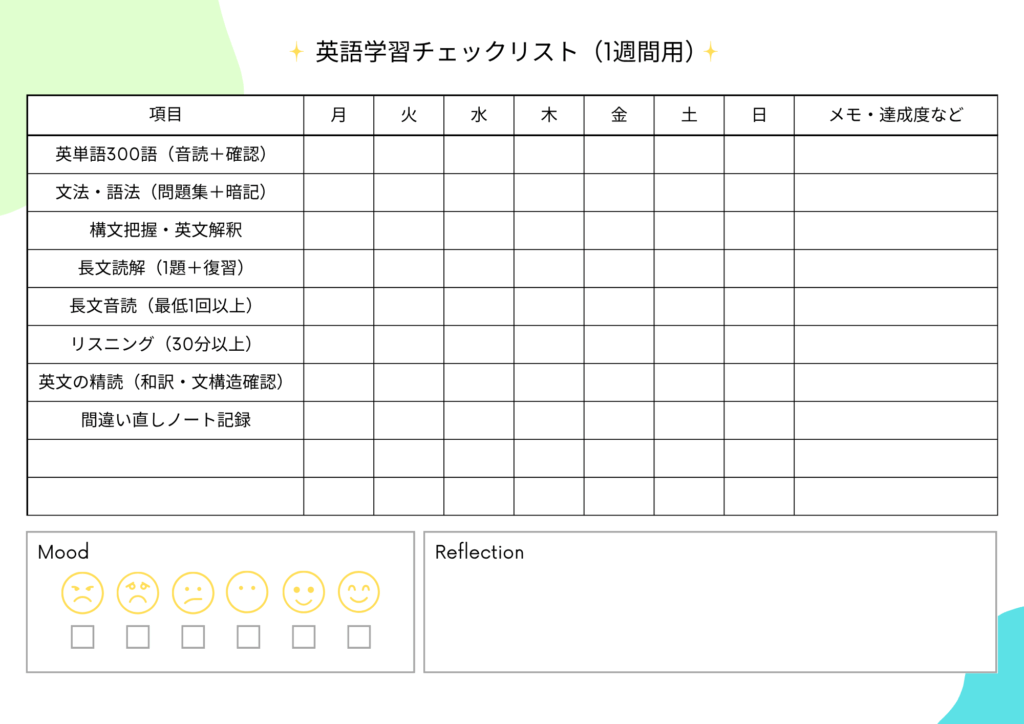Check the box under the crying face
The width and height of the screenshot is (1024, 724).
138,637
